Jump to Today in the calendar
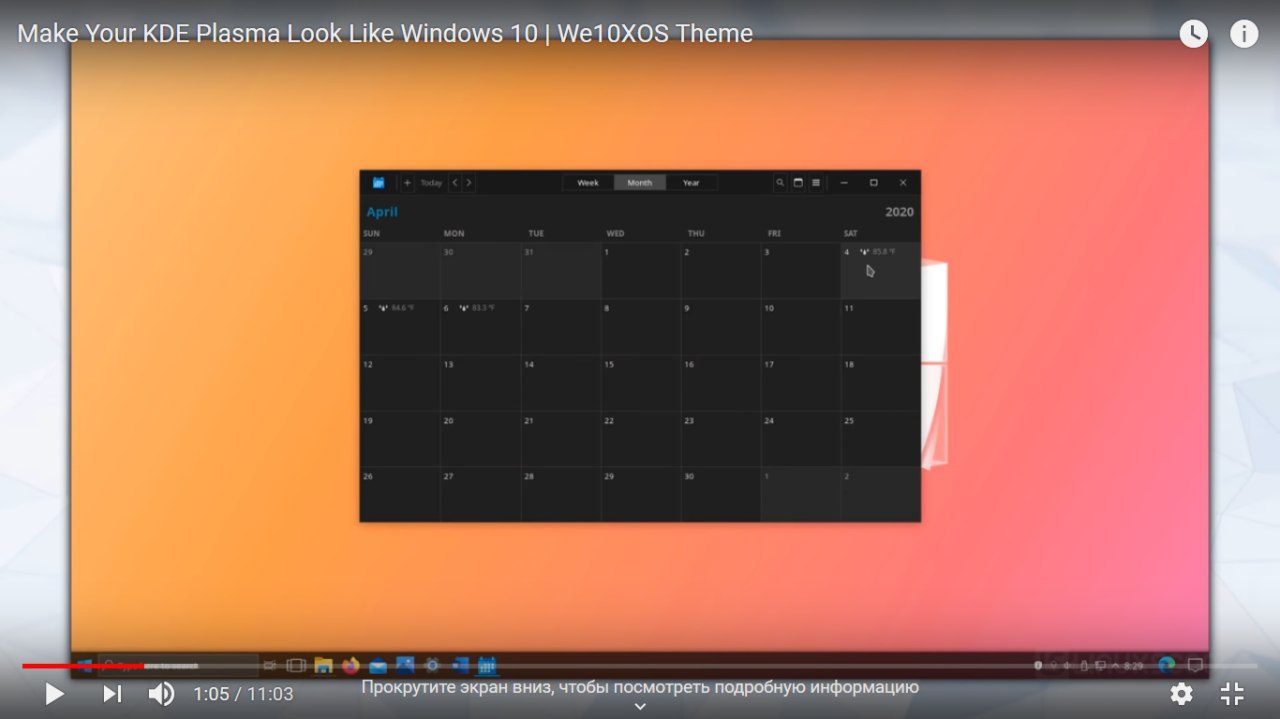 (431, 183)
